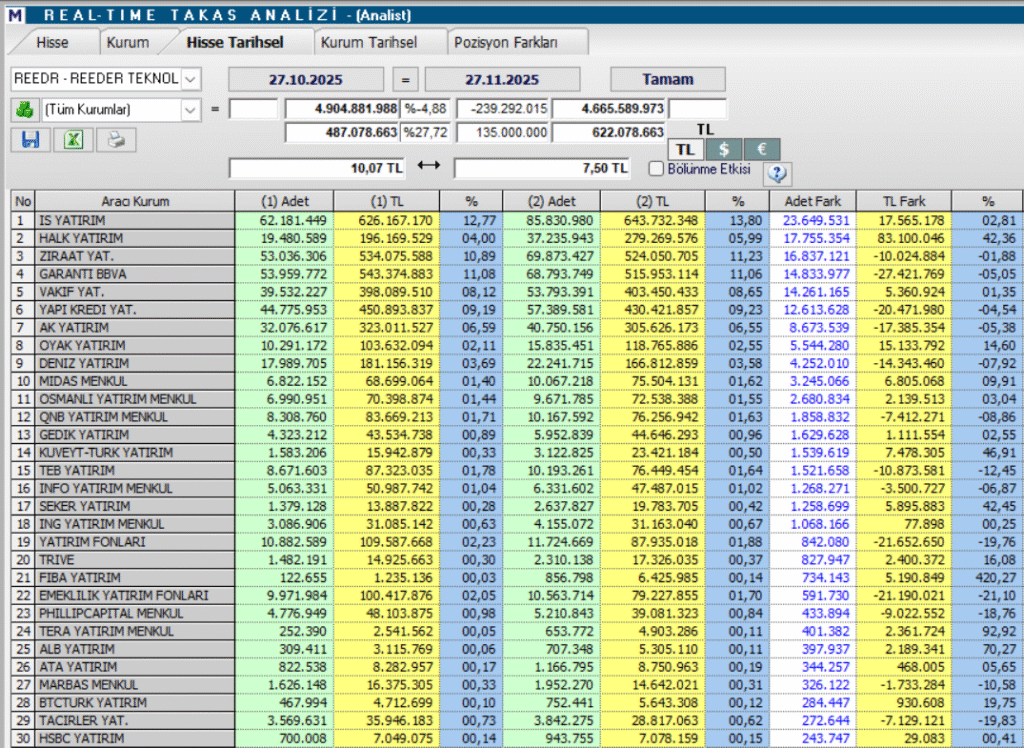The width and height of the screenshot is (1024, 748).
Task: Enable the Bölünme Etkisi checkbox
Action: (x=657, y=168)
